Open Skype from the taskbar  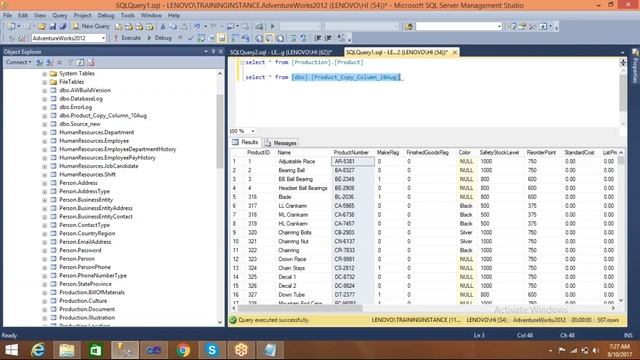212,350
